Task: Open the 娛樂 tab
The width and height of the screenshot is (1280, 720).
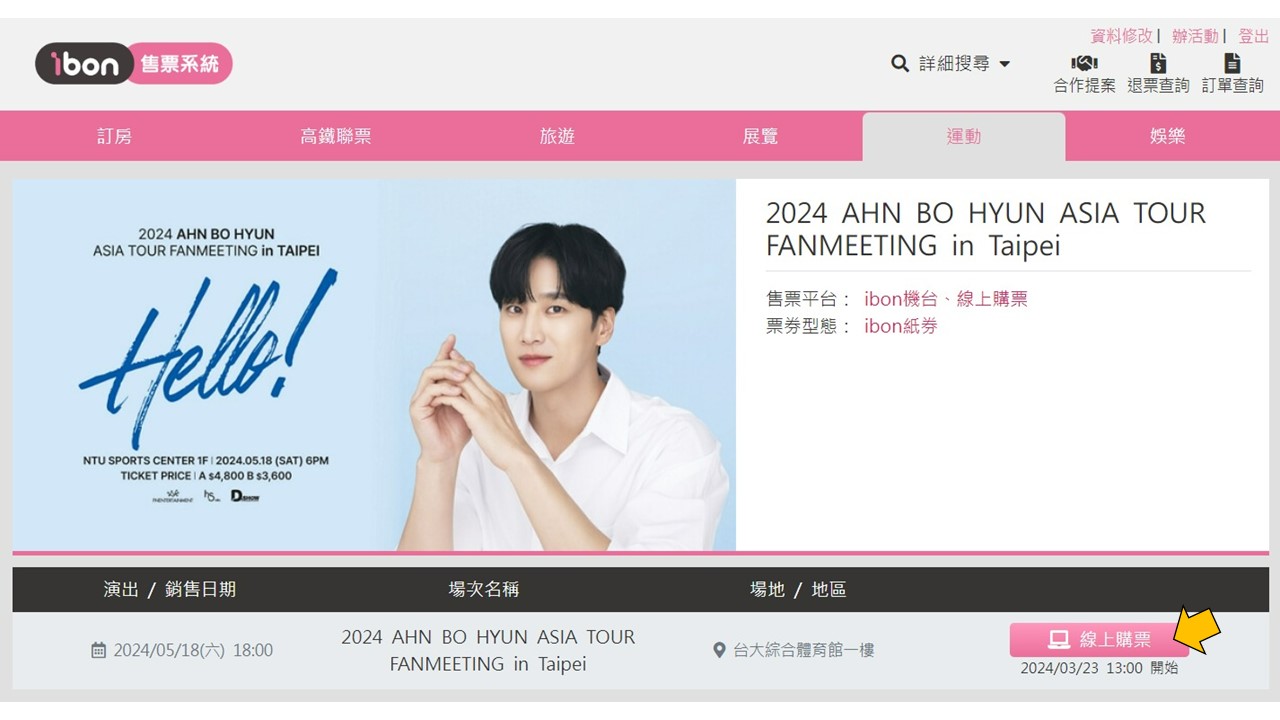Action: [x=1167, y=136]
